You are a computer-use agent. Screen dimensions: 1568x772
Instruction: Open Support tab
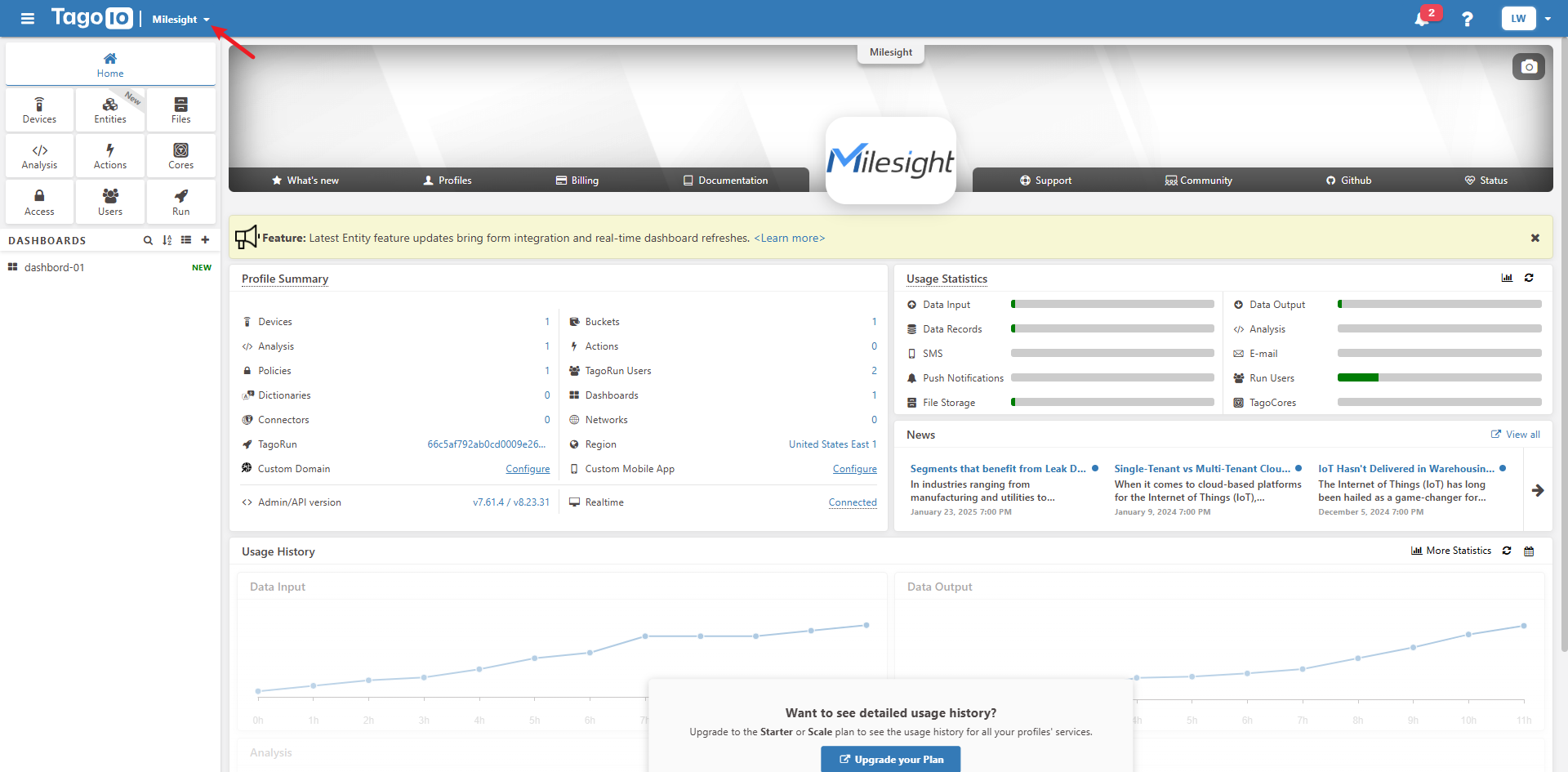pos(1045,181)
